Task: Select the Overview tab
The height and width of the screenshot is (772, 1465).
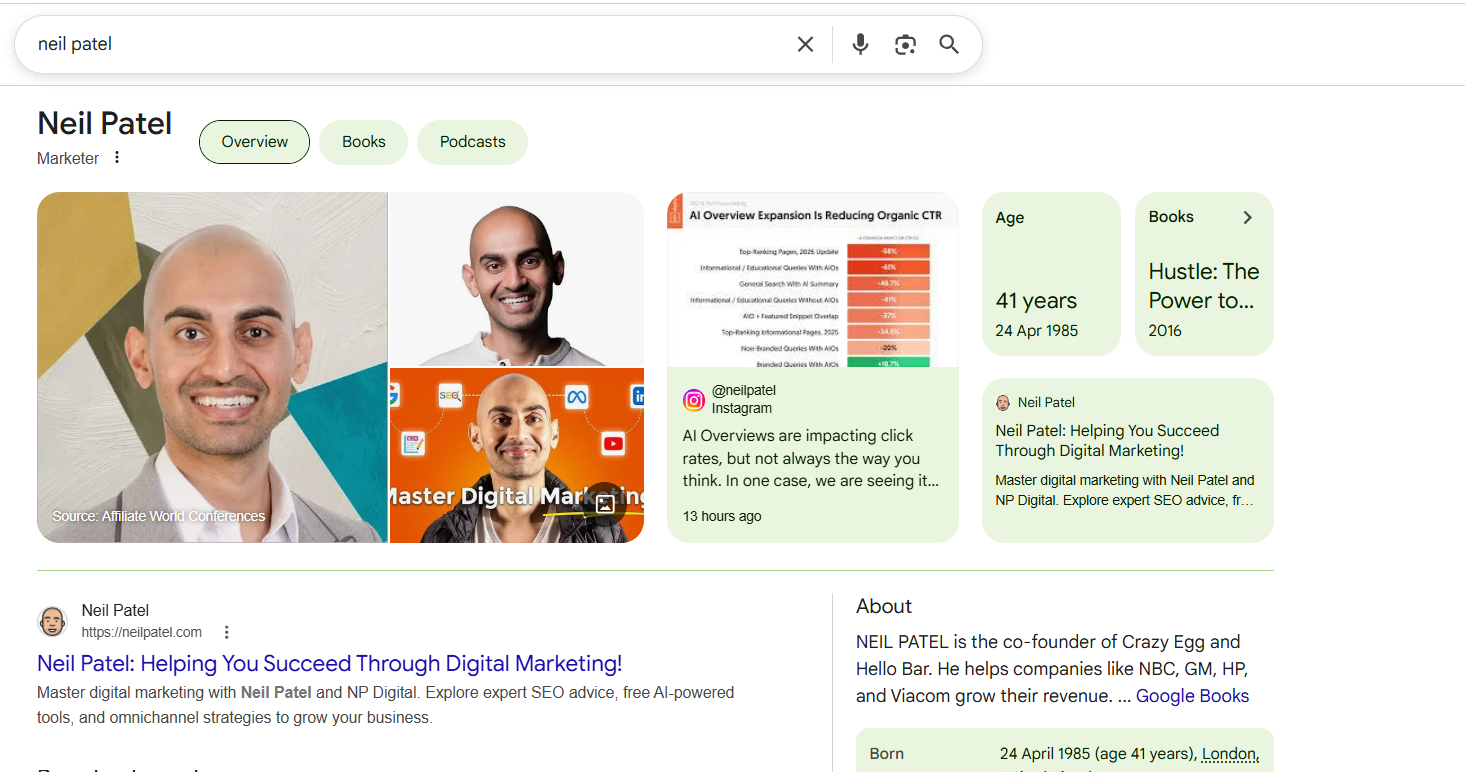Action: tap(255, 142)
